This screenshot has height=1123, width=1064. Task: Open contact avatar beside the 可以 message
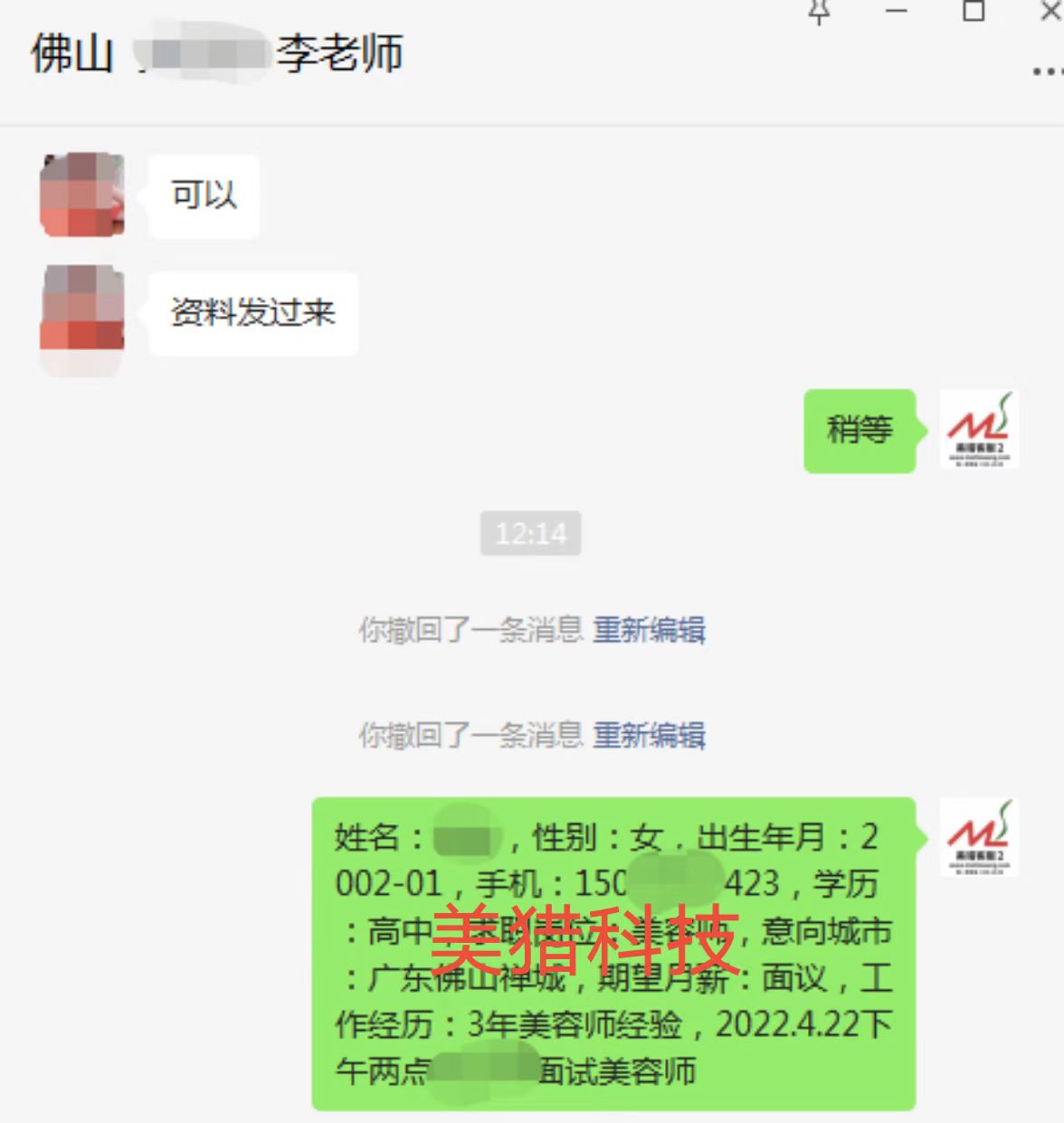click(82, 195)
